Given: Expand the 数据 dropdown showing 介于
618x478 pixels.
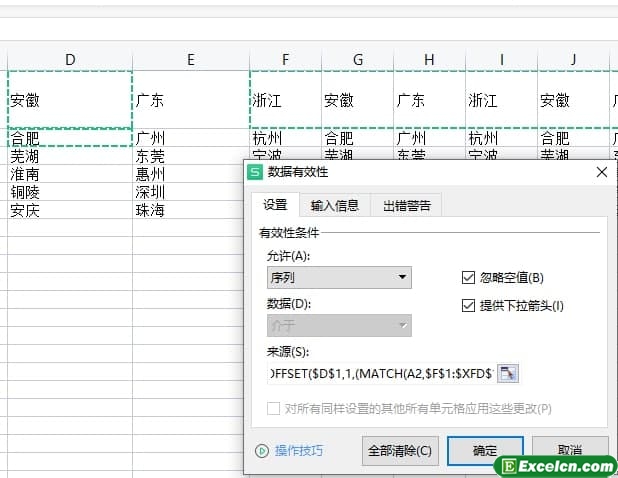Looking at the screenshot, I should (x=339, y=325).
